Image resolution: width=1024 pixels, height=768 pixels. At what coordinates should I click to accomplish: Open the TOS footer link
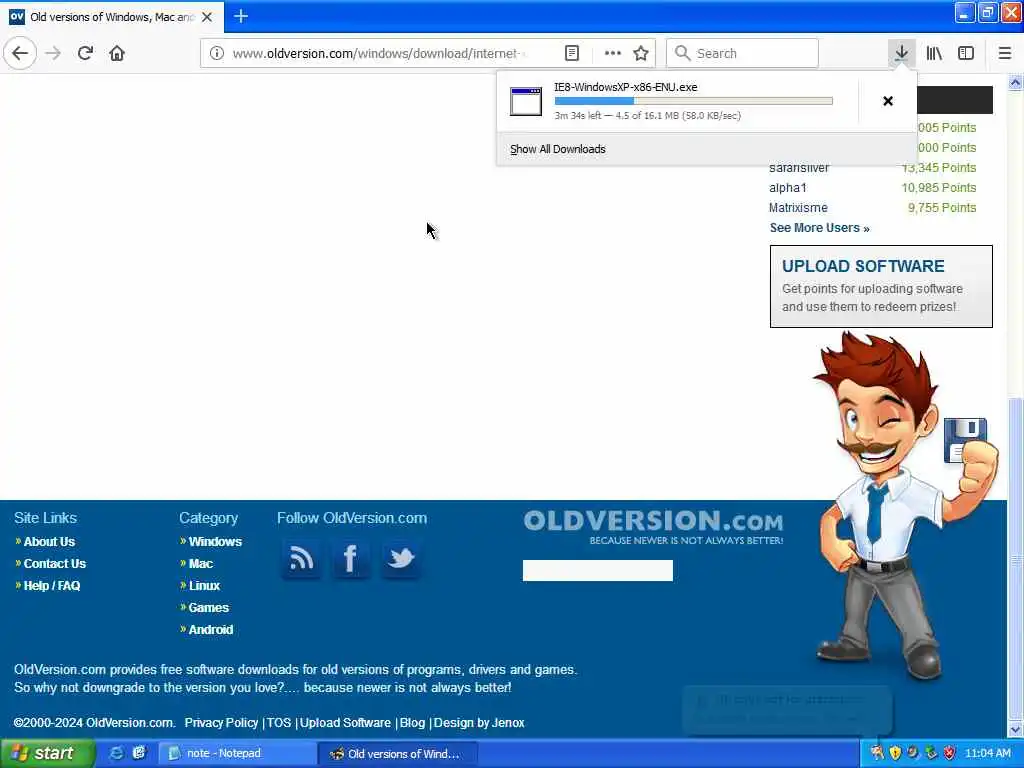tap(279, 723)
